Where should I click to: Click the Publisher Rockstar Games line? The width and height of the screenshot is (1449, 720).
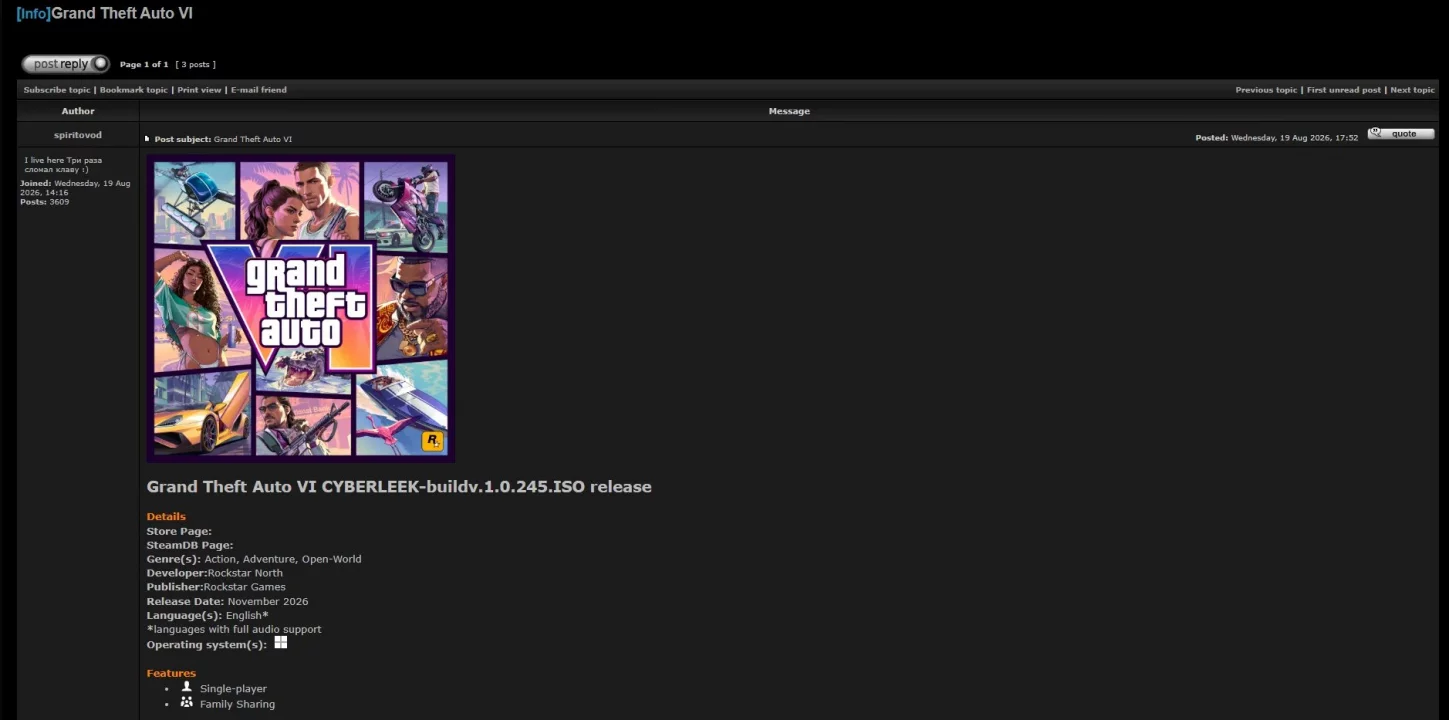(216, 587)
